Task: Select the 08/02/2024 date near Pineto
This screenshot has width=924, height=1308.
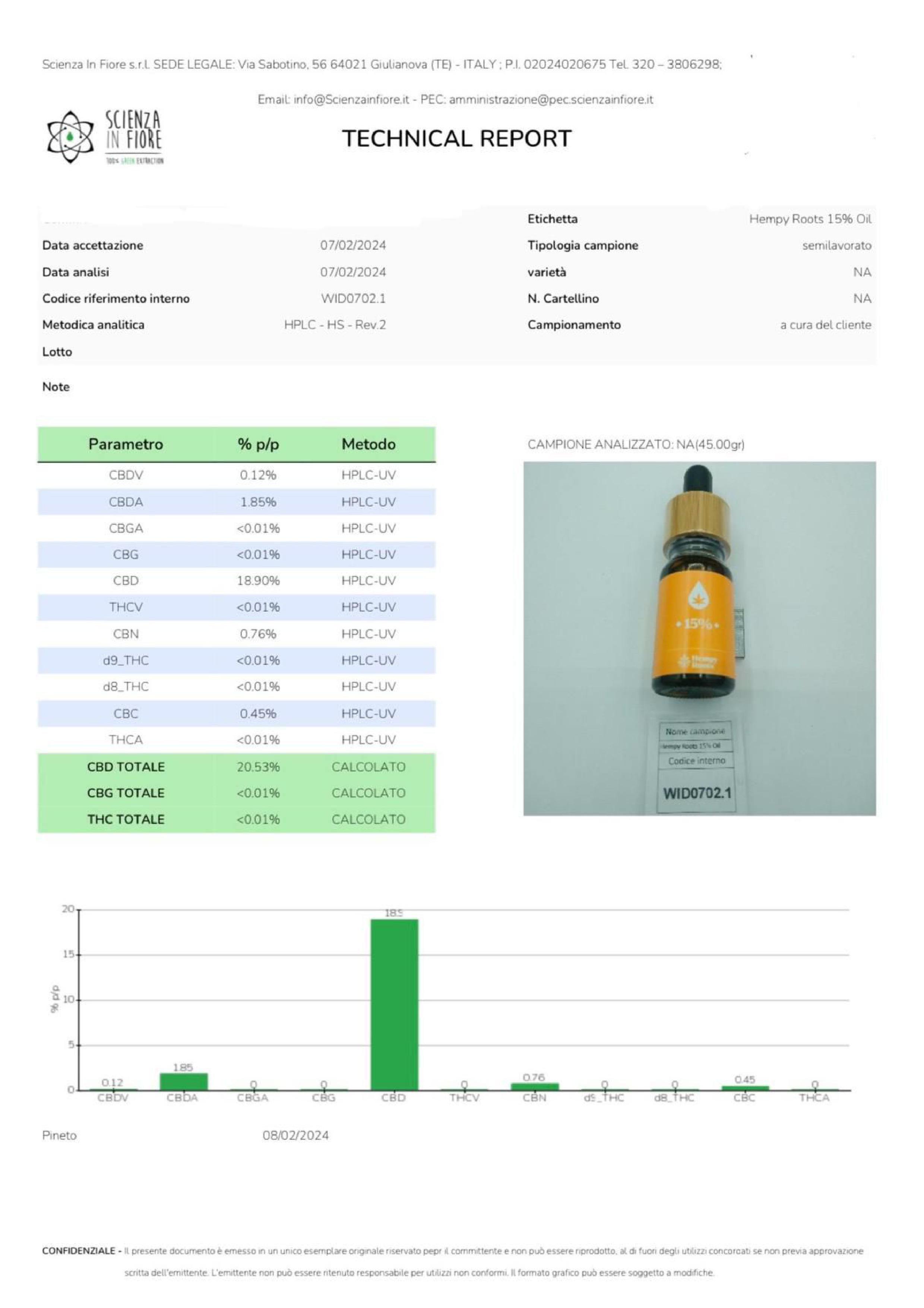Action: pyautogui.click(x=295, y=1135)
